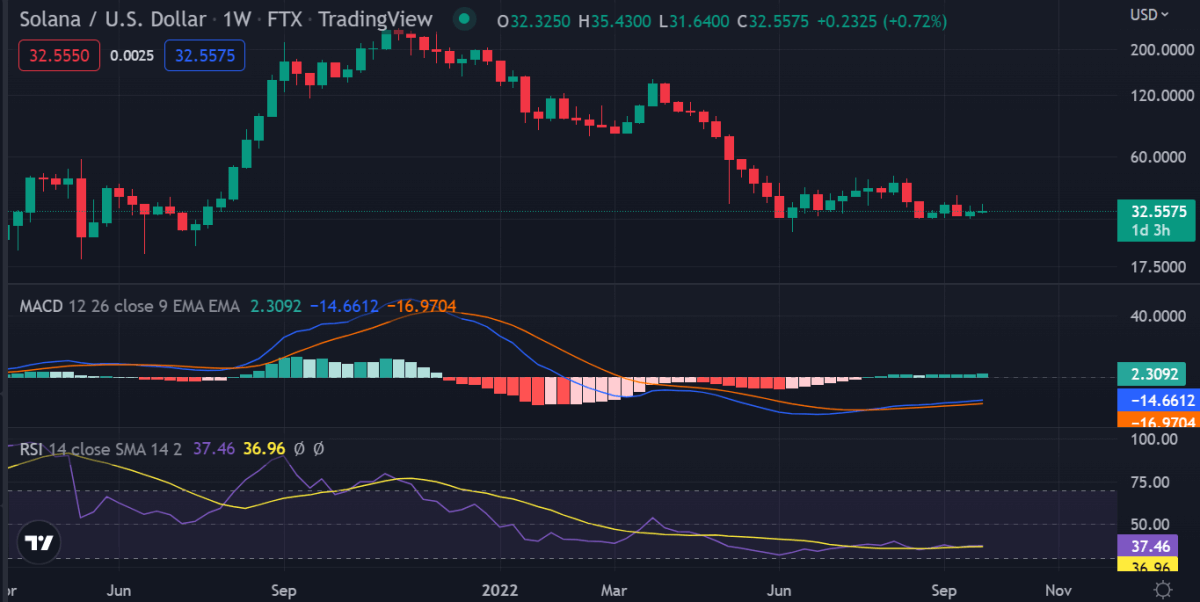Screen dimensions: 1200x602
Task: Click the RSI legend value 37.46
Action: click(x=213, y=449)
